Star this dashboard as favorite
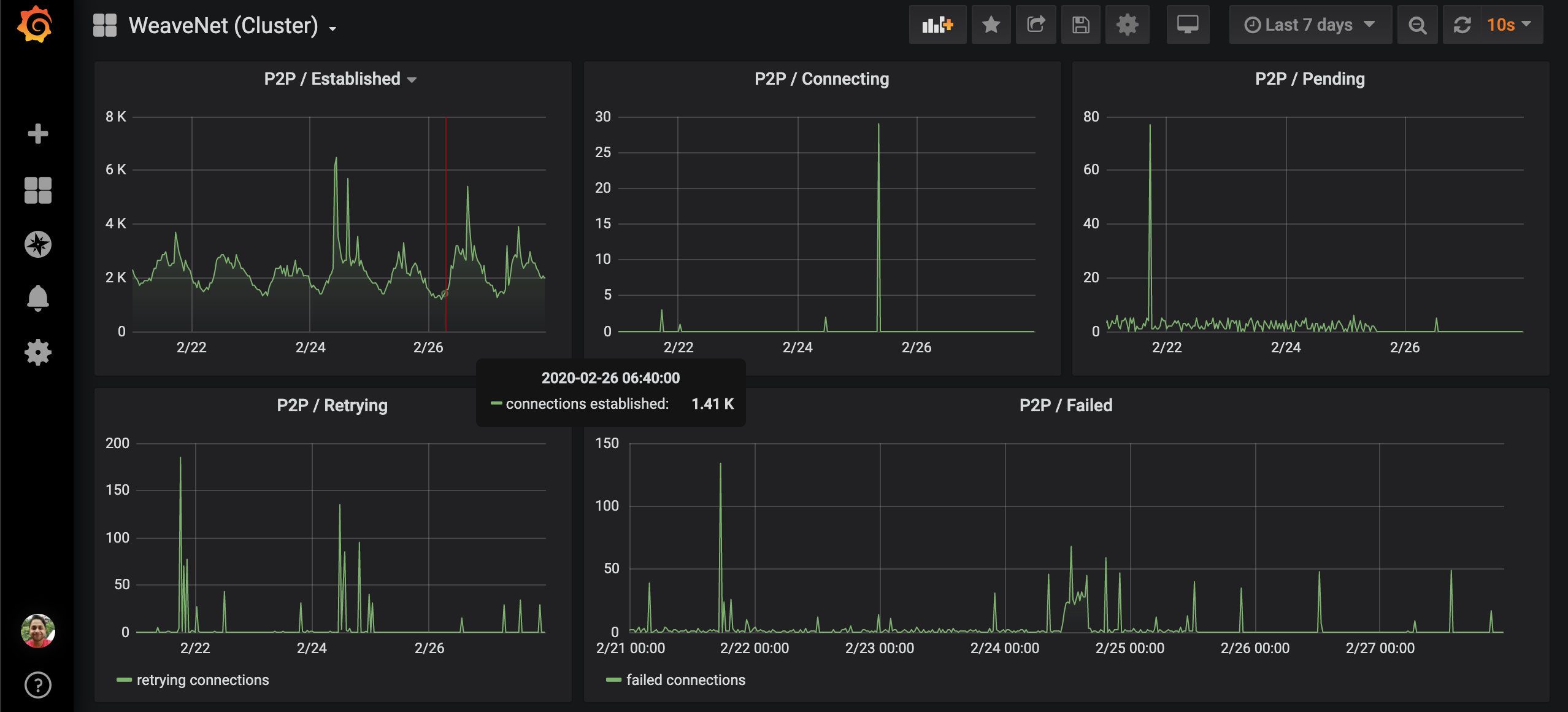 pos(991,25)
